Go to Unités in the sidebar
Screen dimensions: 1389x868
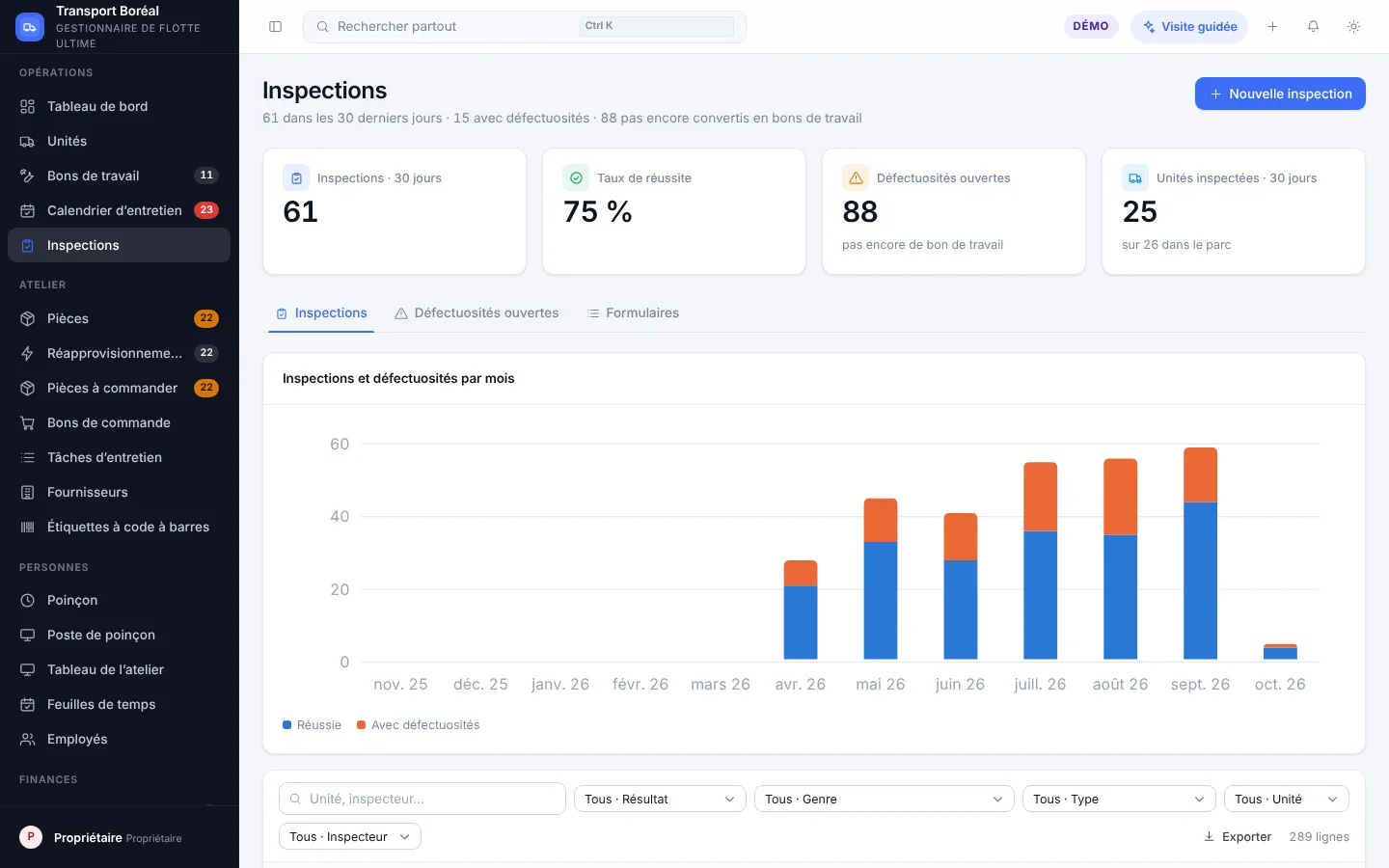pos(119,141)
